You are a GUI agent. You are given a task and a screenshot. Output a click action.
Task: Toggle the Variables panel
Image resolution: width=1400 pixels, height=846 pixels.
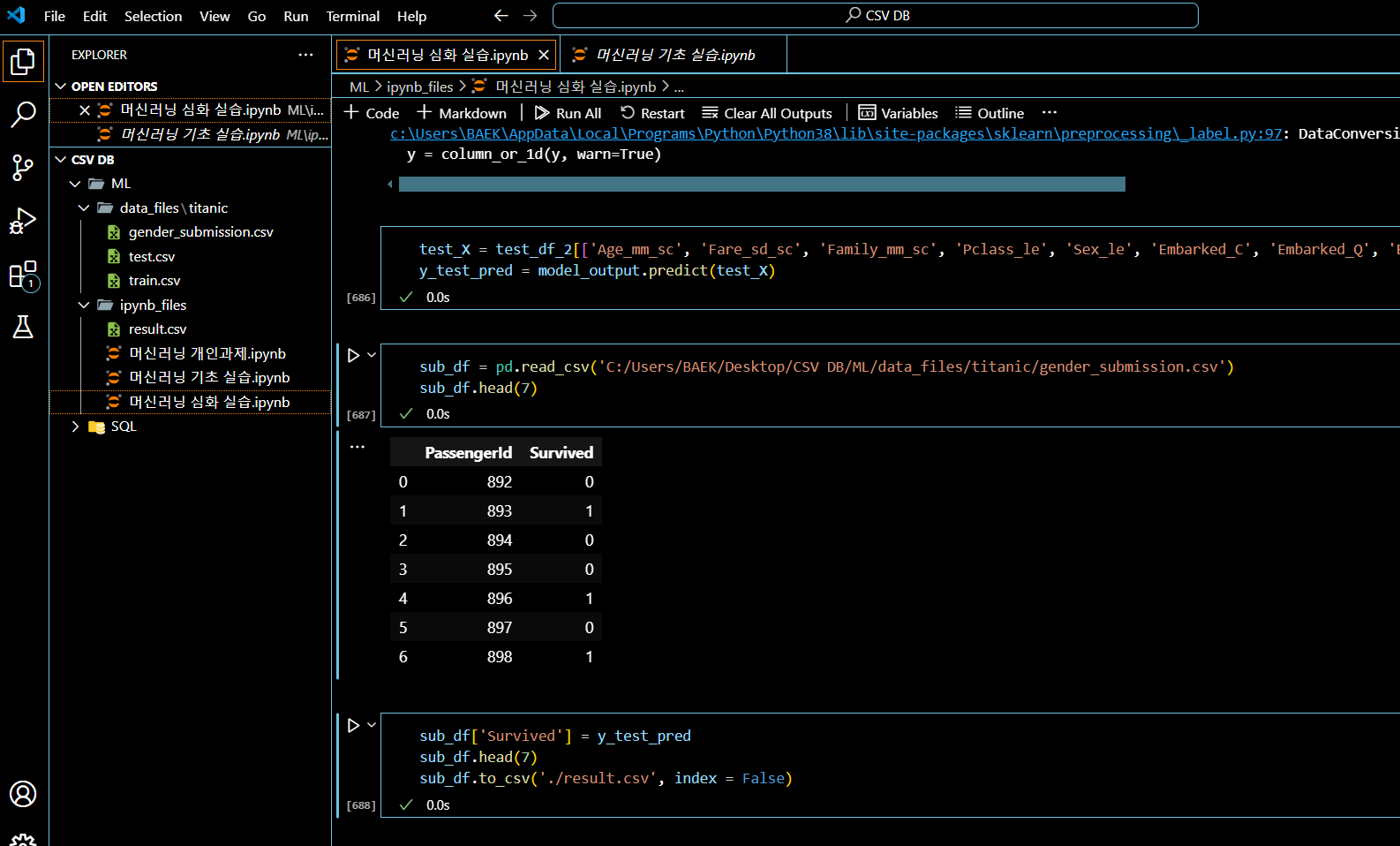coord(898,113)
